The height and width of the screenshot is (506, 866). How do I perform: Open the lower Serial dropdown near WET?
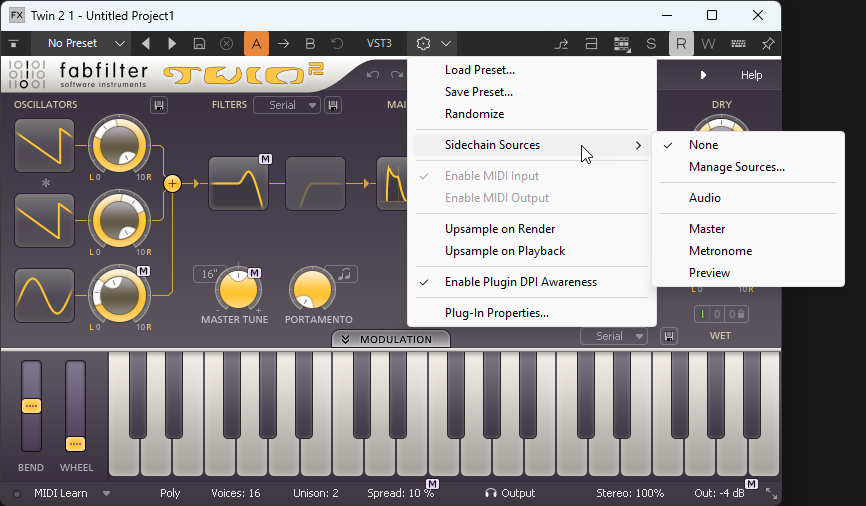[614, 336]
